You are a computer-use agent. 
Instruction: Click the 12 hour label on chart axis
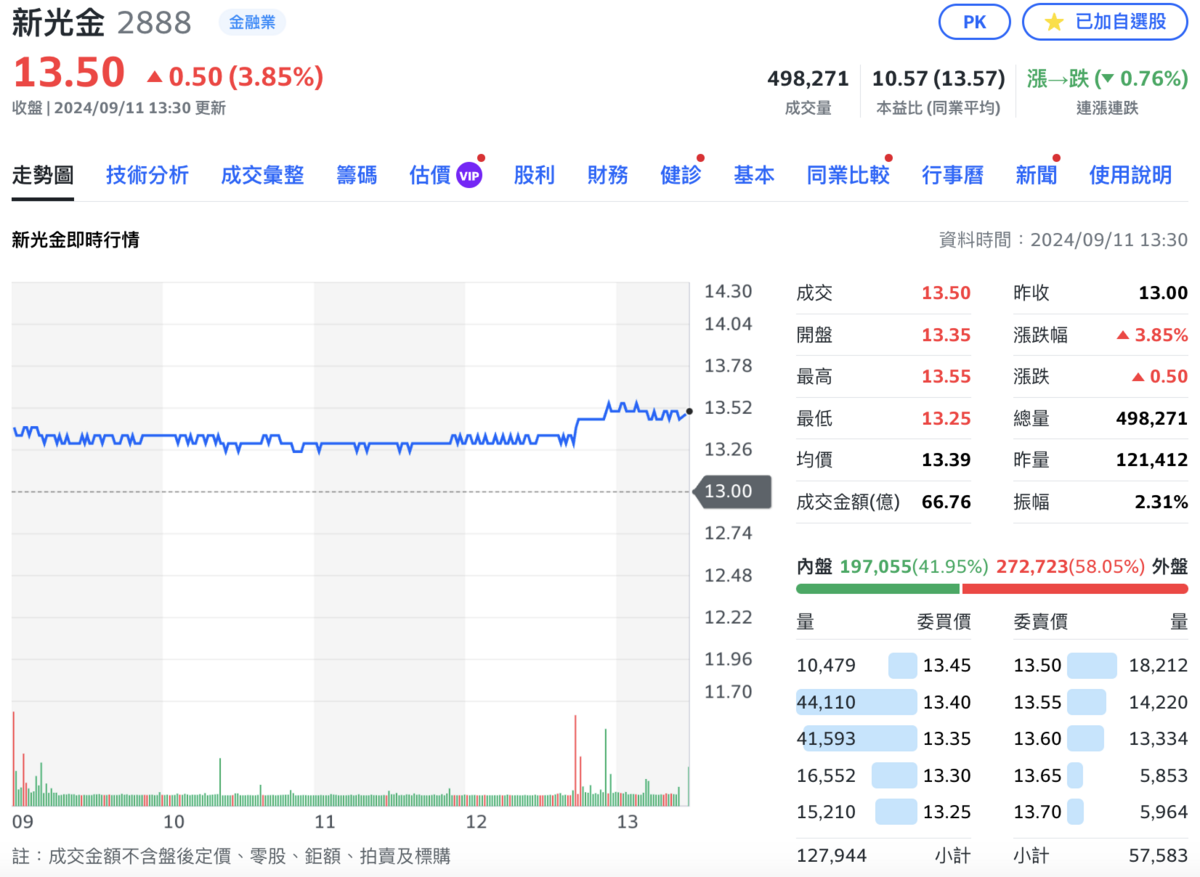(x=476, y=823)
